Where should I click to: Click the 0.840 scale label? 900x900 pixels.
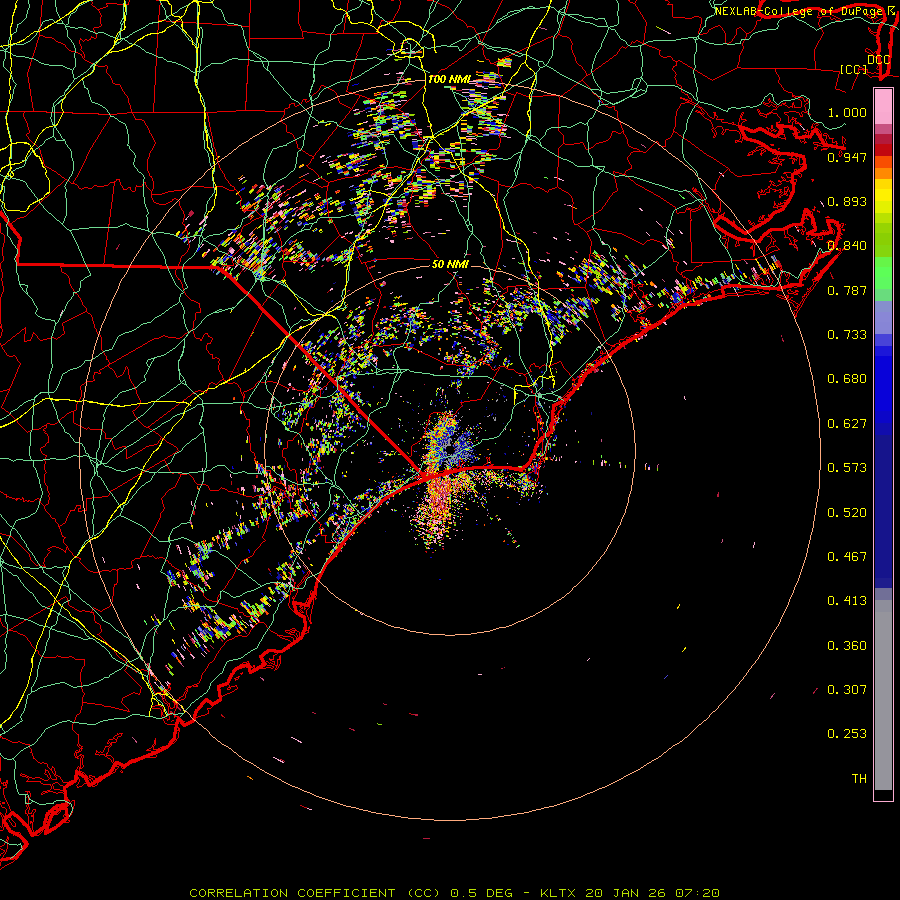click(x=847, y=246)
